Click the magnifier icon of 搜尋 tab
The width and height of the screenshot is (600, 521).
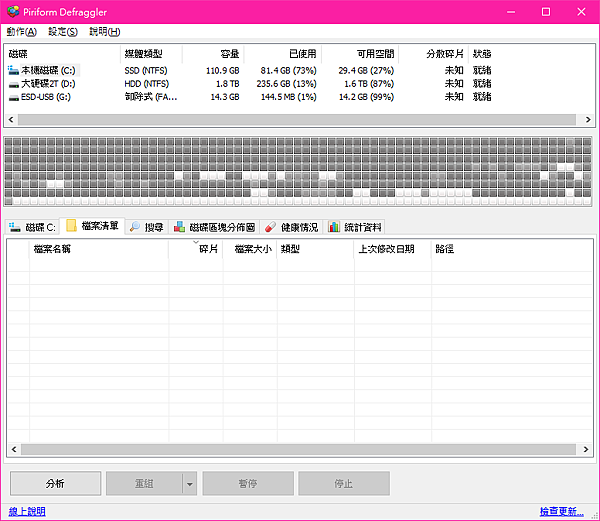tap(135, 227)
